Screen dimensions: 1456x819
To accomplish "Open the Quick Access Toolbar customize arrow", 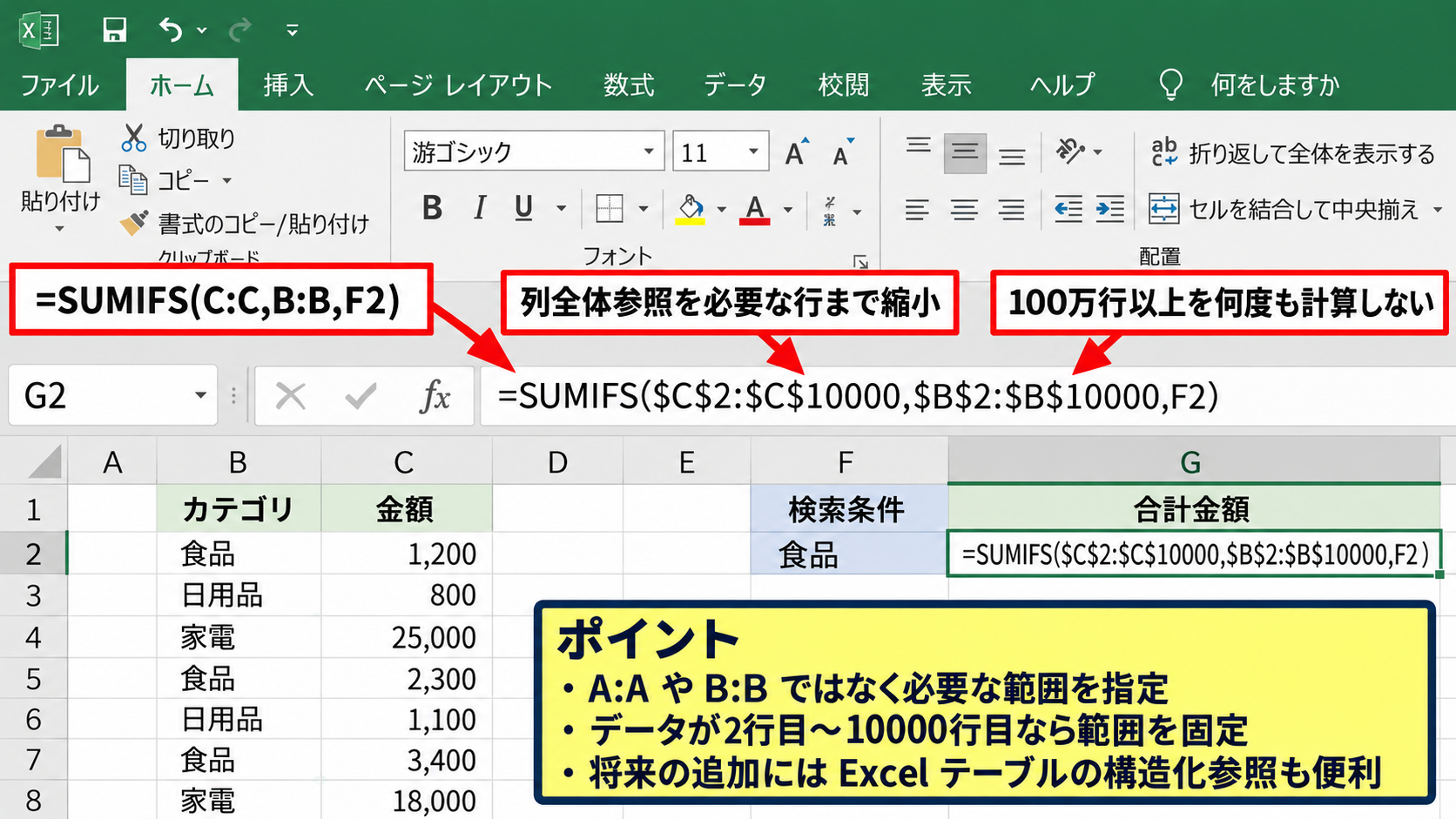I will tap(293, 30).
